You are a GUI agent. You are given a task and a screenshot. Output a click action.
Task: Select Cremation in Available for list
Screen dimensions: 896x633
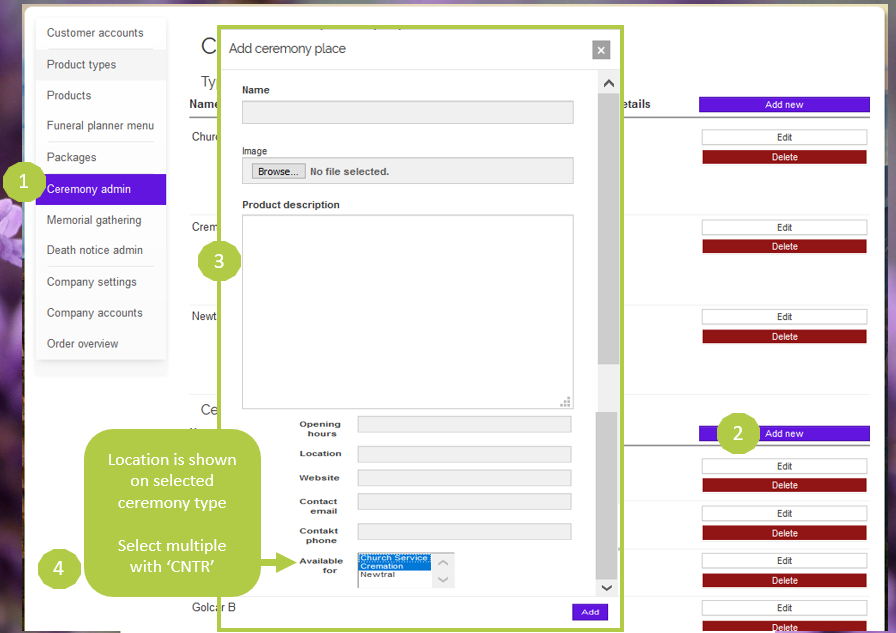pos(394,566)
